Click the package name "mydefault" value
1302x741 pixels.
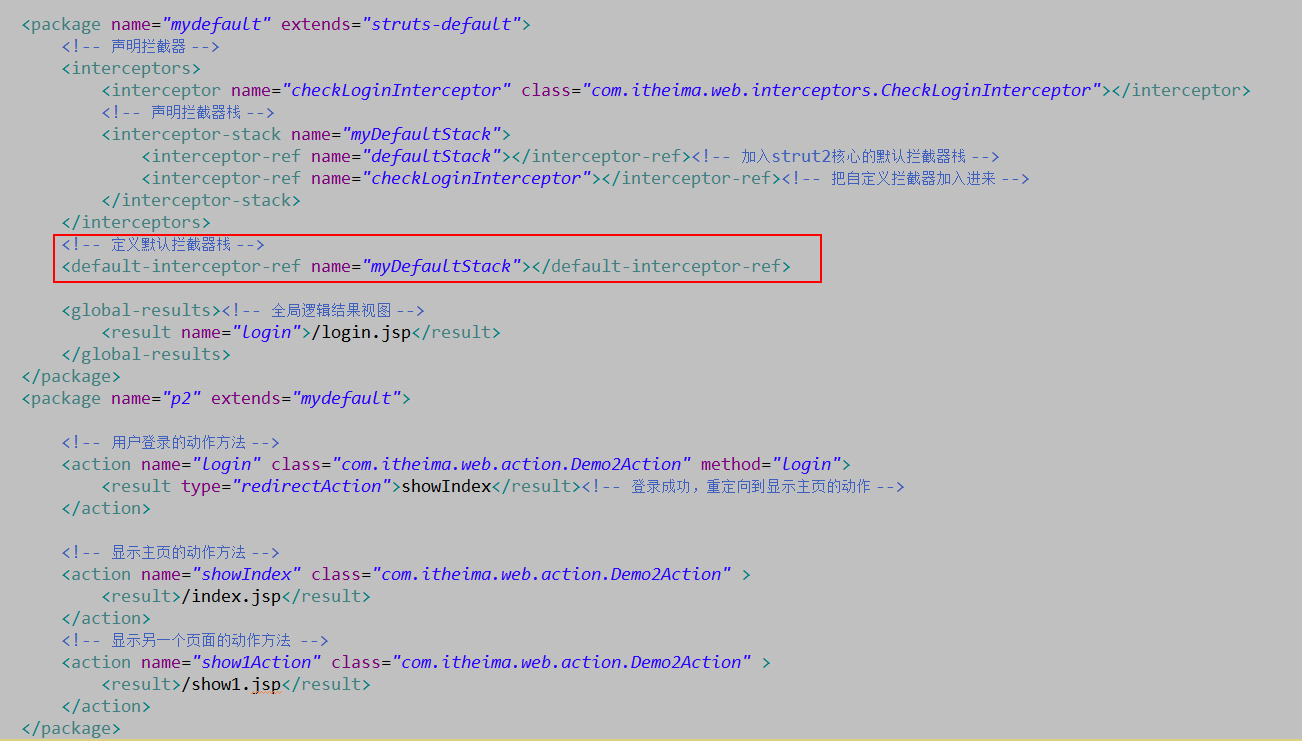221,24
